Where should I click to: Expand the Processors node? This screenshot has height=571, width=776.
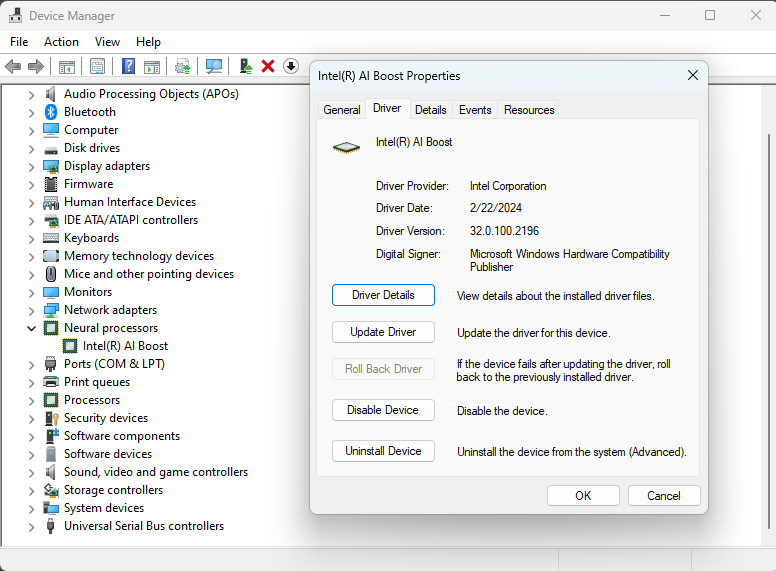click(32, 401)
